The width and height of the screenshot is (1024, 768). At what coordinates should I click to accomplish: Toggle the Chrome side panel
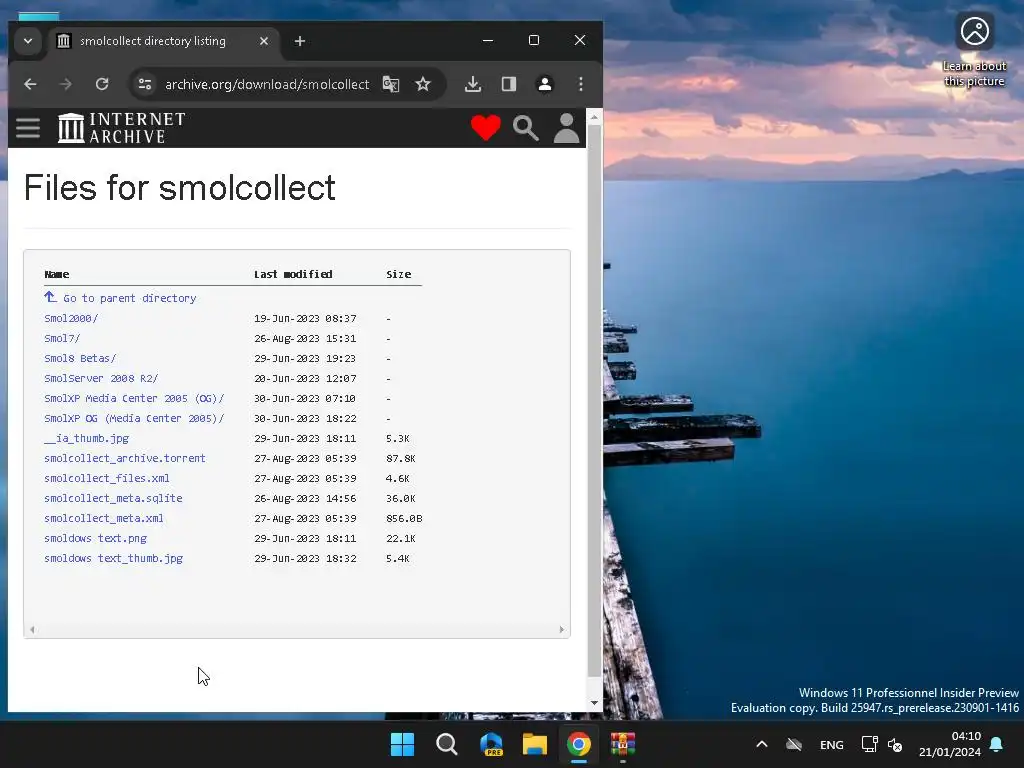tap(509, 84)
